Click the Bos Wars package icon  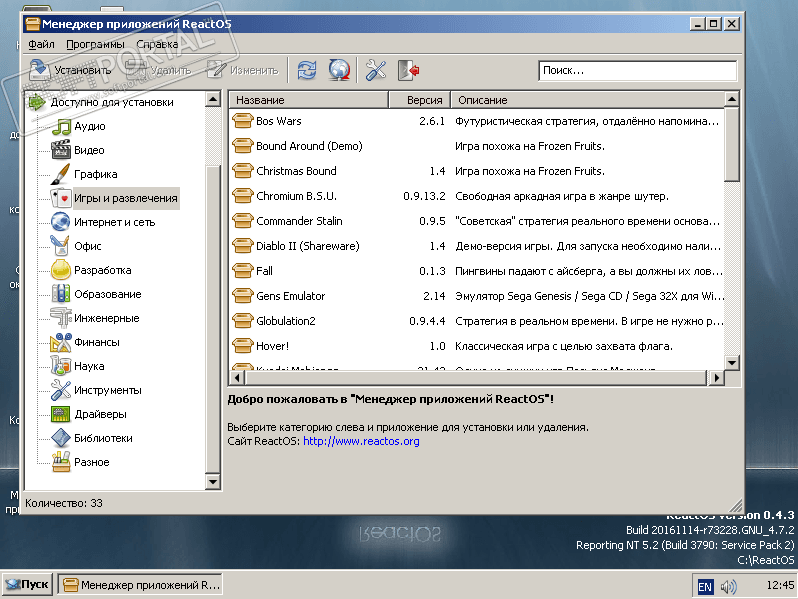pyautogui.click(x=243, y=121)
